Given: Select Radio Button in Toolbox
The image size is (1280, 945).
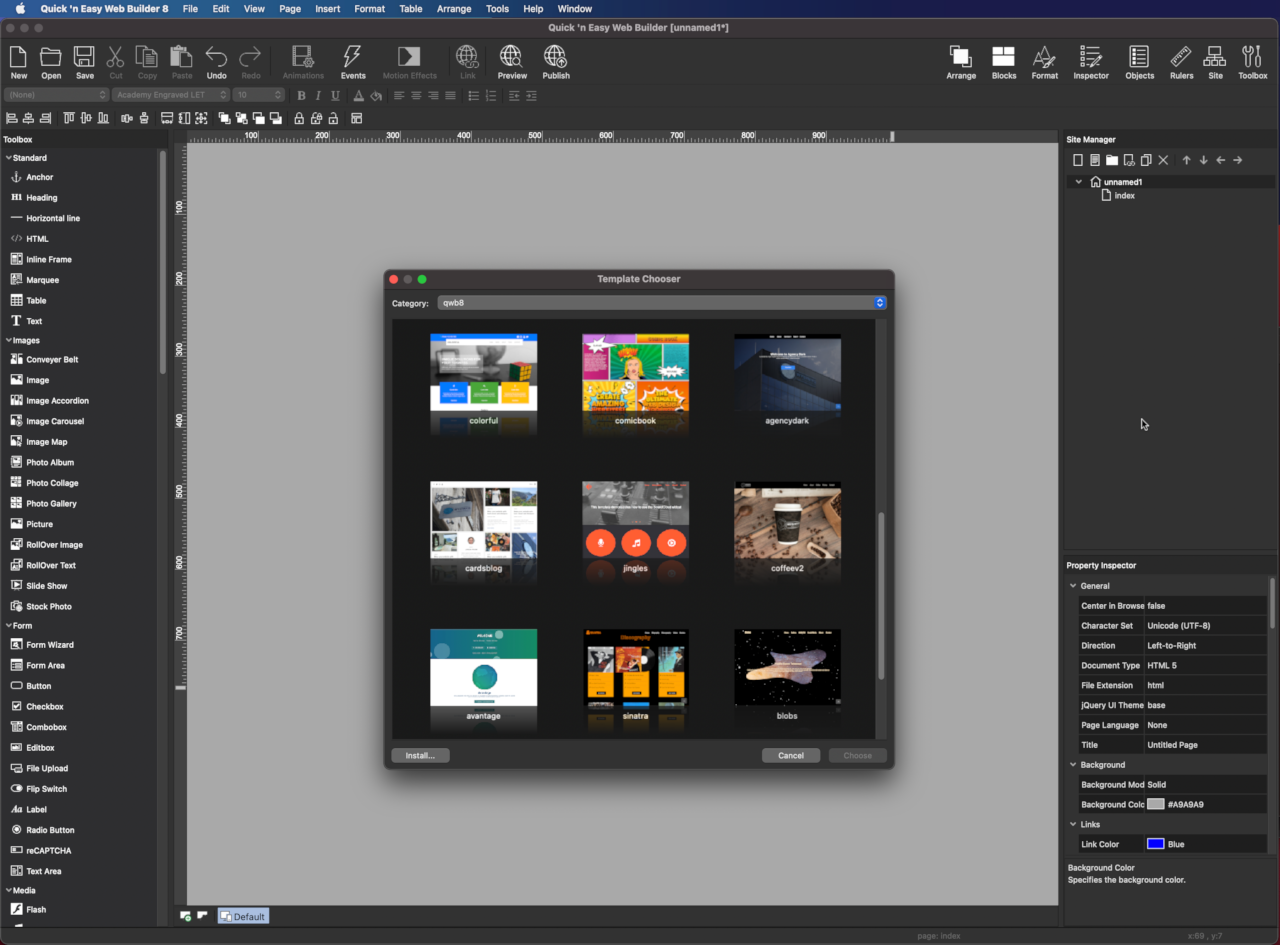Looking at the screenshot, I should pos(50,830).
